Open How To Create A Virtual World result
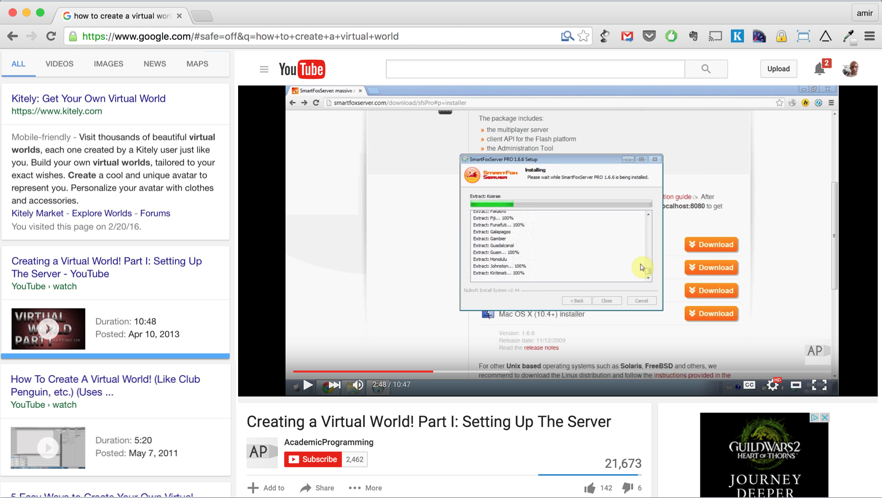Screen dimensions: 882x498 (105, 385)
